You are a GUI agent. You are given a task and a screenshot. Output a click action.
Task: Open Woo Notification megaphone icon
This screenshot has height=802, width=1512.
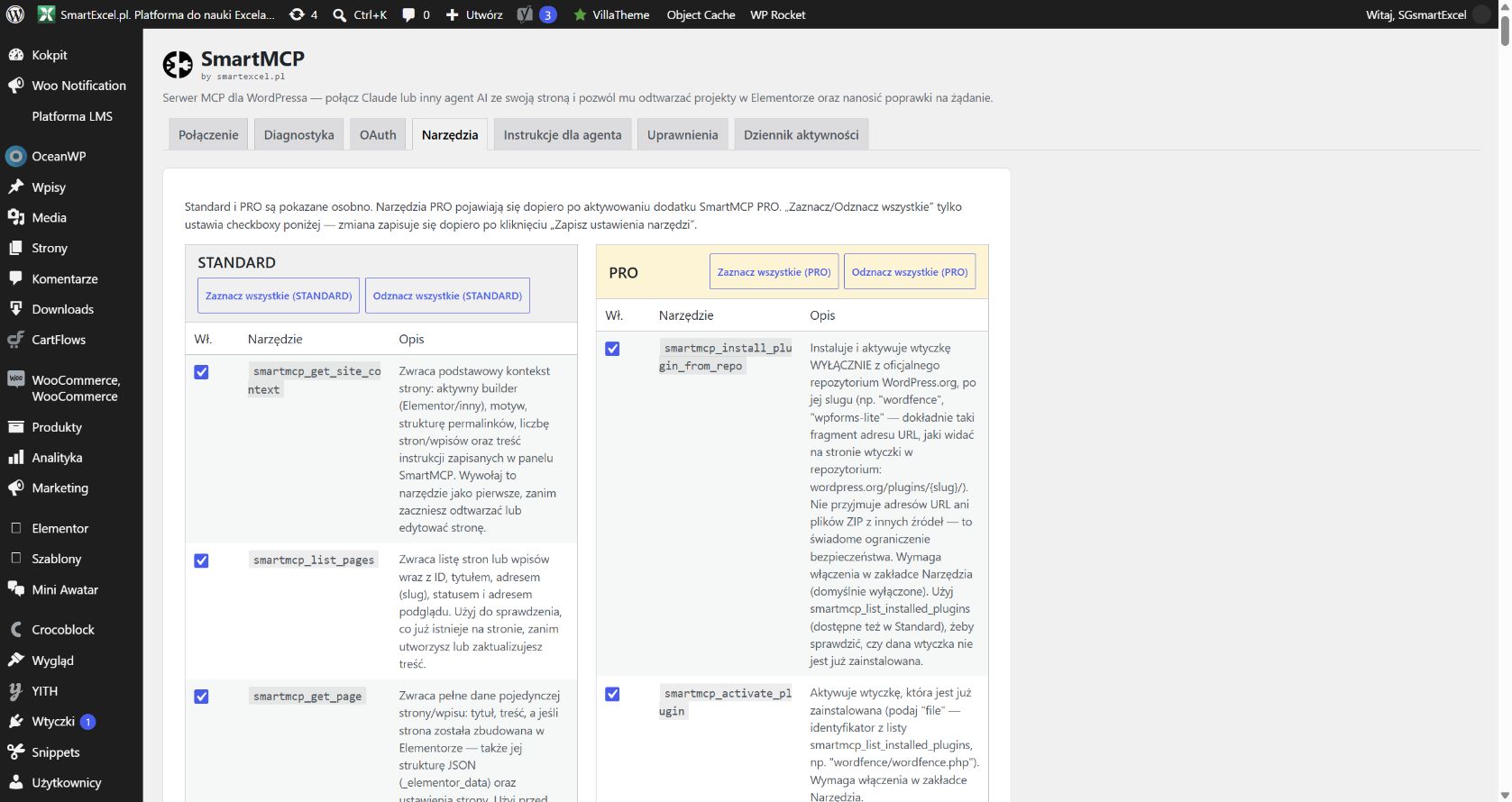[x=15, y=86]
